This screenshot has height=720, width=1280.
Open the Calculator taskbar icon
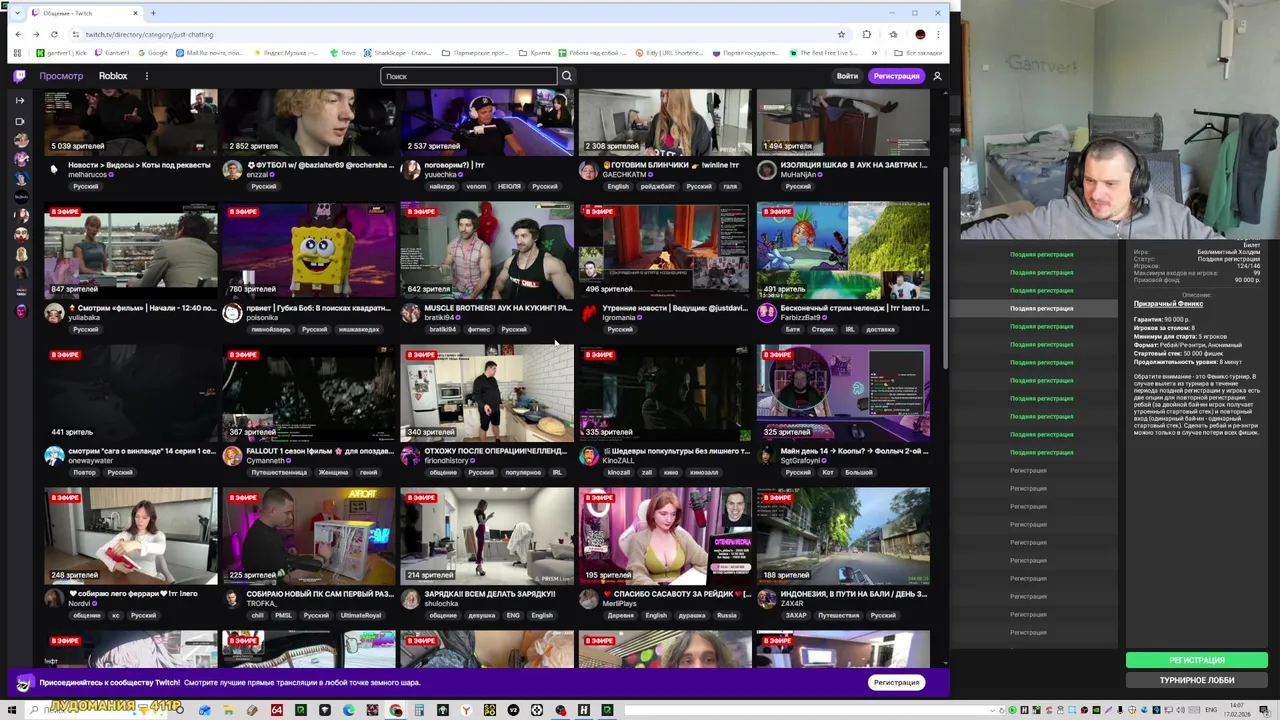click(x=419, y=710)
